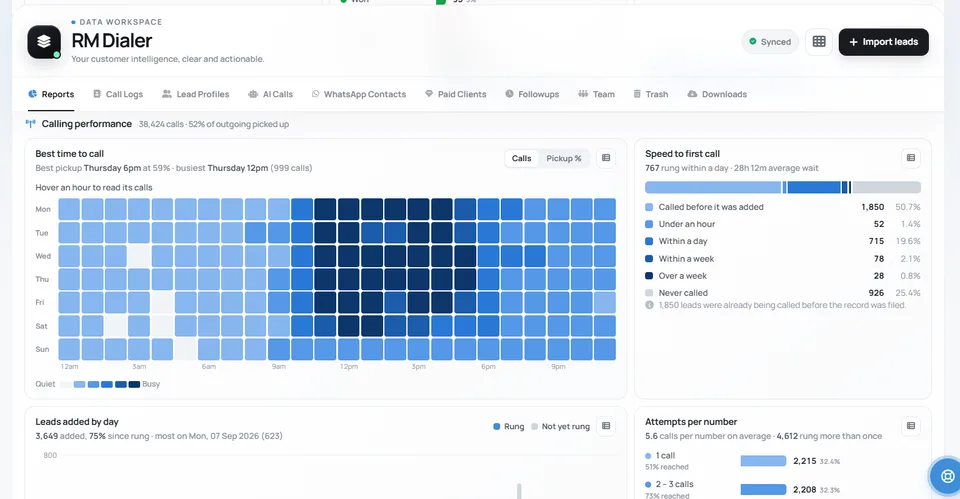Click the Mon row label
Image resolution: width=960 pixels, height=499 pixels.
pyautogui.click(x=43, y=209)
